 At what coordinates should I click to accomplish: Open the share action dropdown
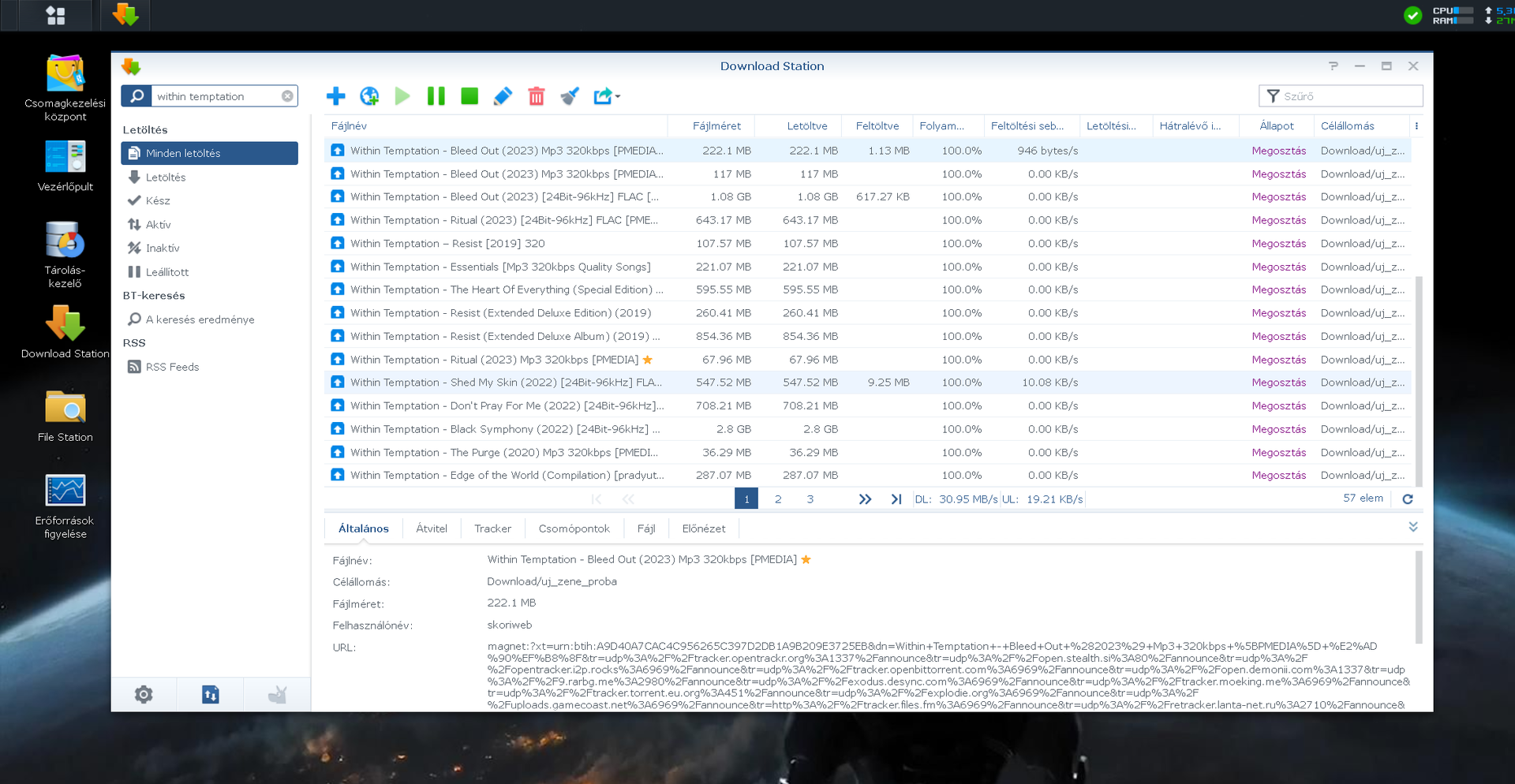click(606, 96)
